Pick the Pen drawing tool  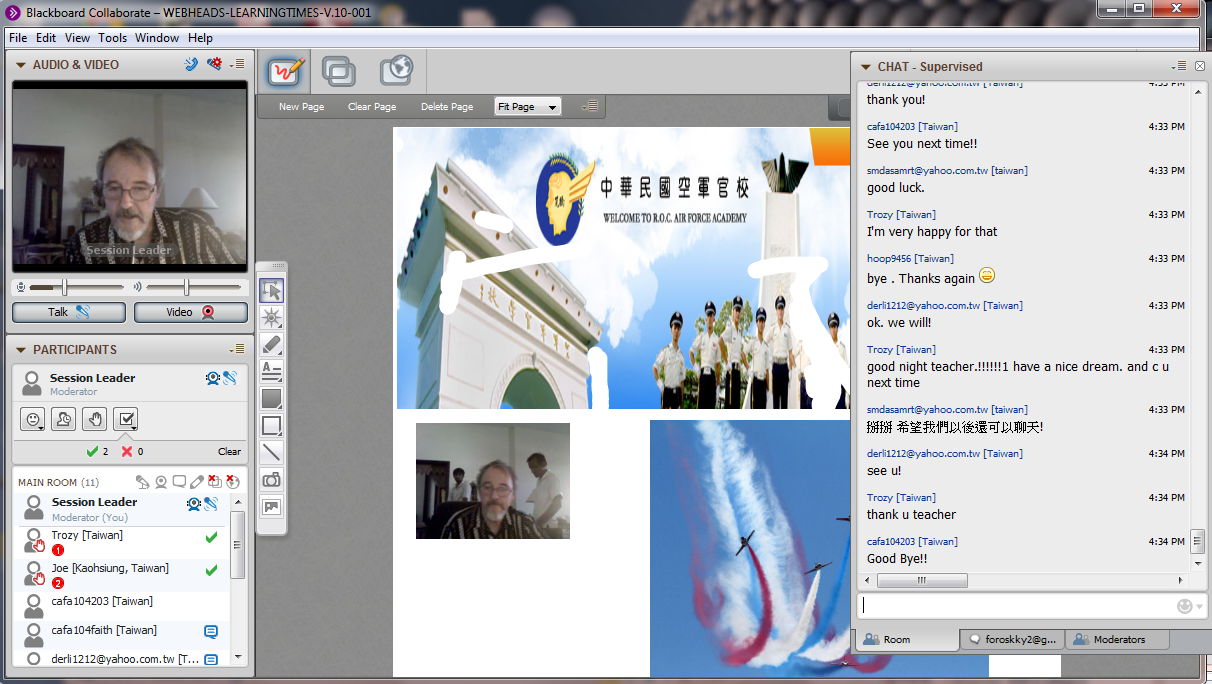pos(271,345)
